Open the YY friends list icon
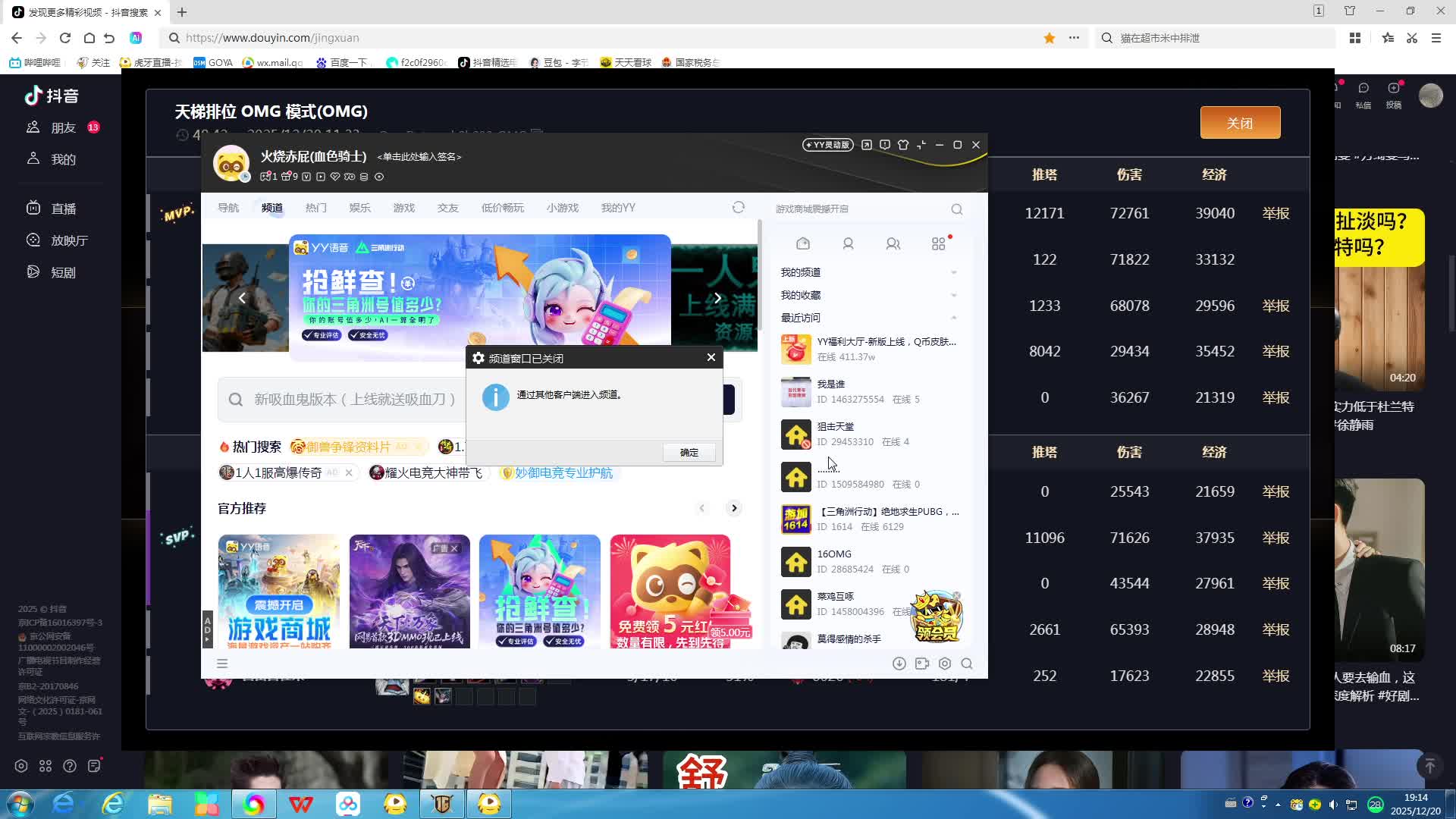The image size is (1456, 819). tap(848, 243)
